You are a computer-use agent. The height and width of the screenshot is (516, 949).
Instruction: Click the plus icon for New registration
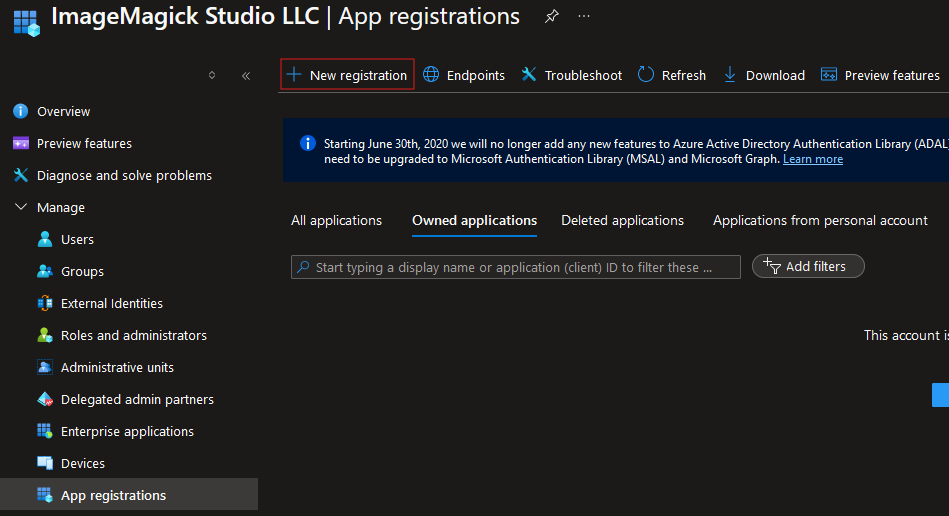pyautogui.click(x=294, y=74)
